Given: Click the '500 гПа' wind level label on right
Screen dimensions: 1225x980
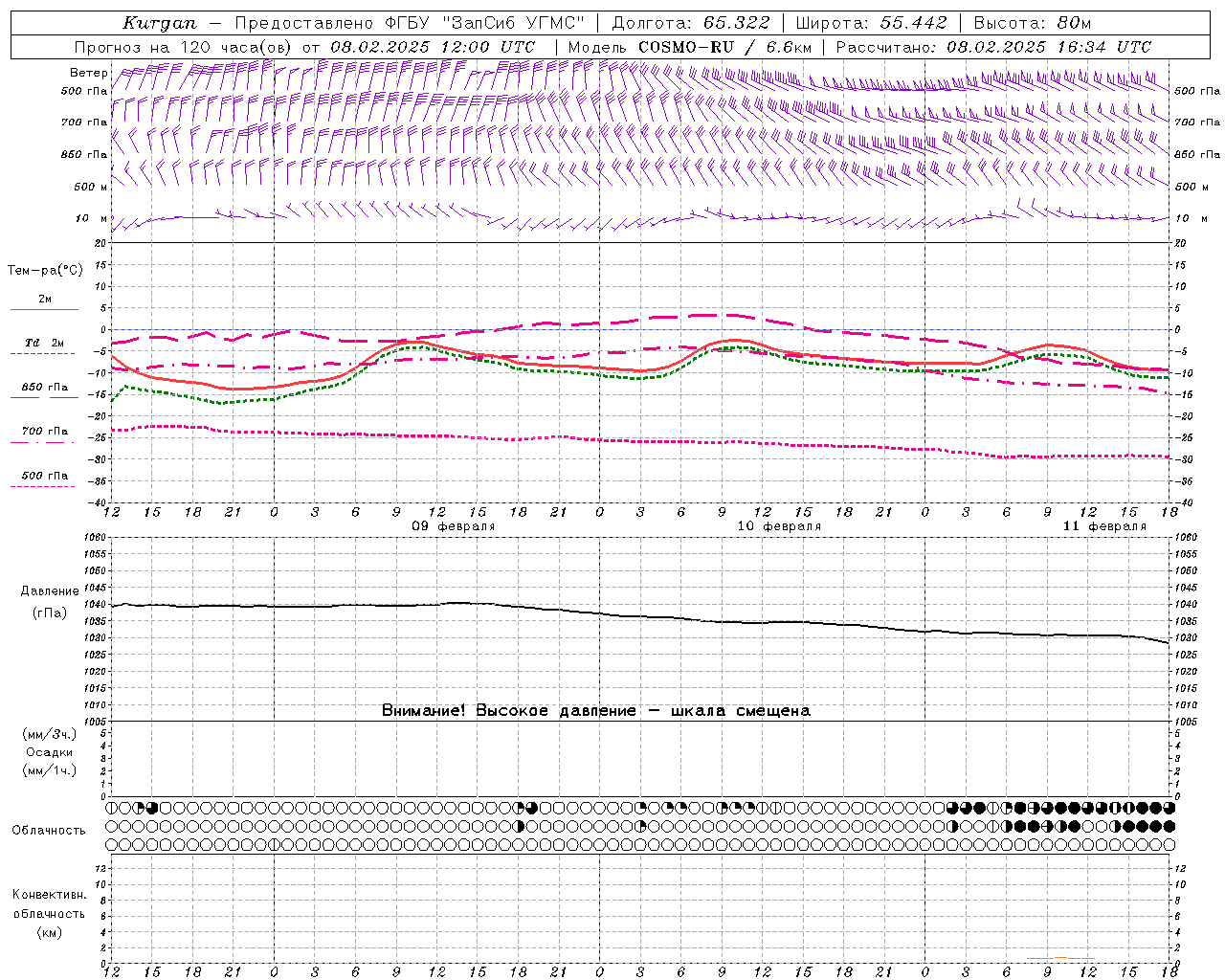Looking at the screenshot, I should click(1197, 91).
